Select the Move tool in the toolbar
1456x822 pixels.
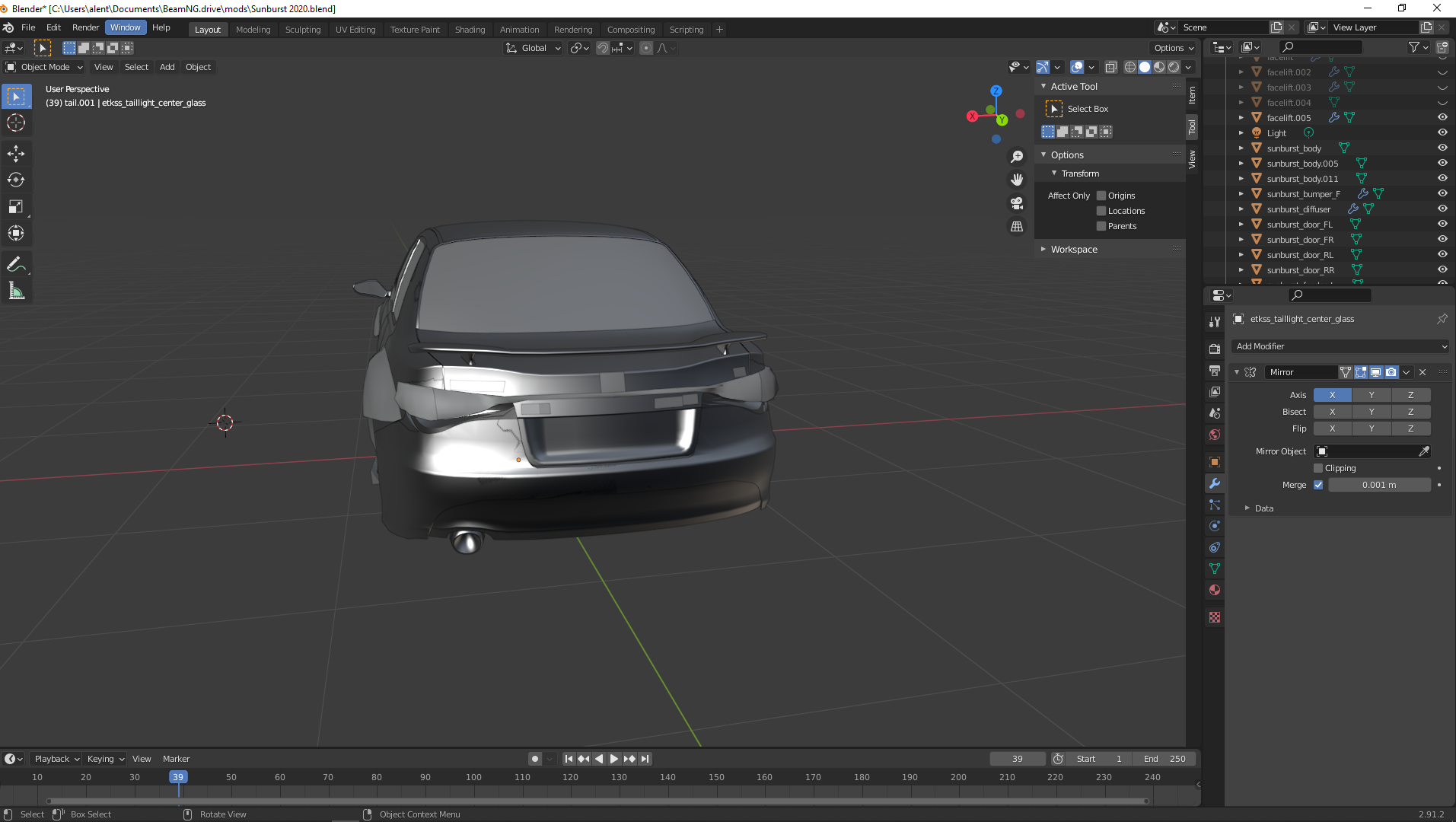point(16,154)
